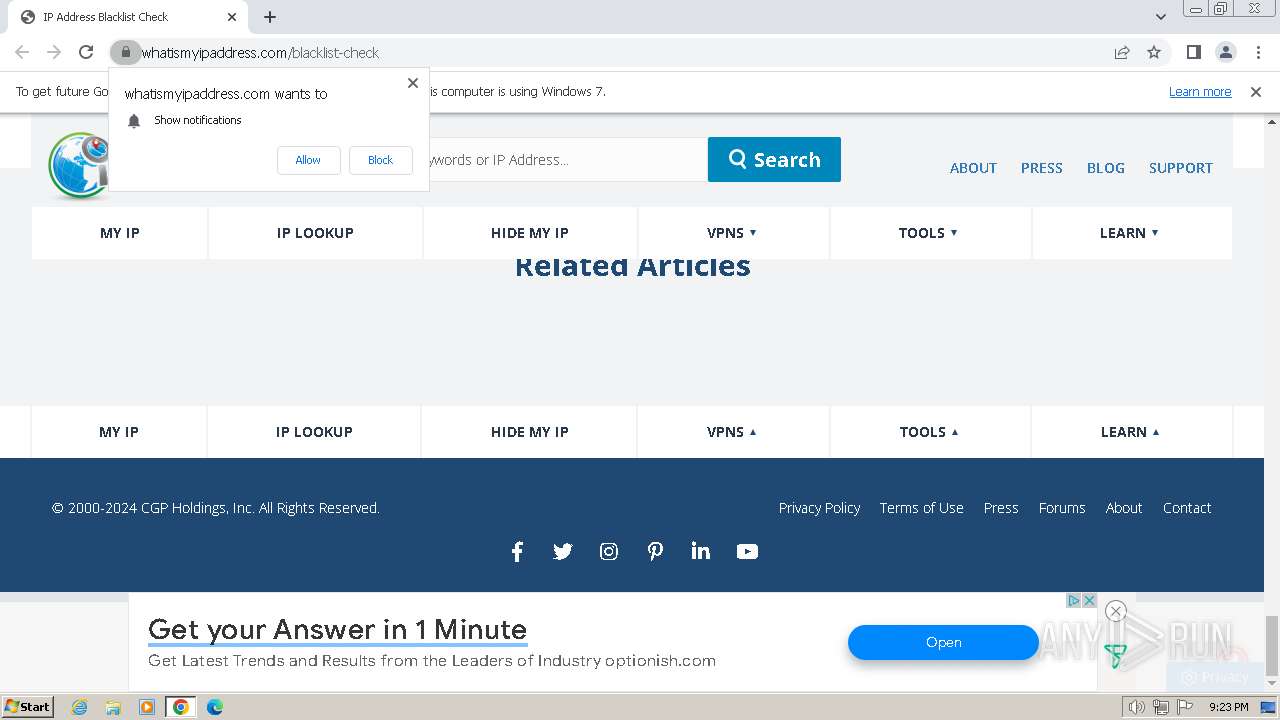
Task: Block notifications from whatismyipaddress.com
Action: [380, 160]
